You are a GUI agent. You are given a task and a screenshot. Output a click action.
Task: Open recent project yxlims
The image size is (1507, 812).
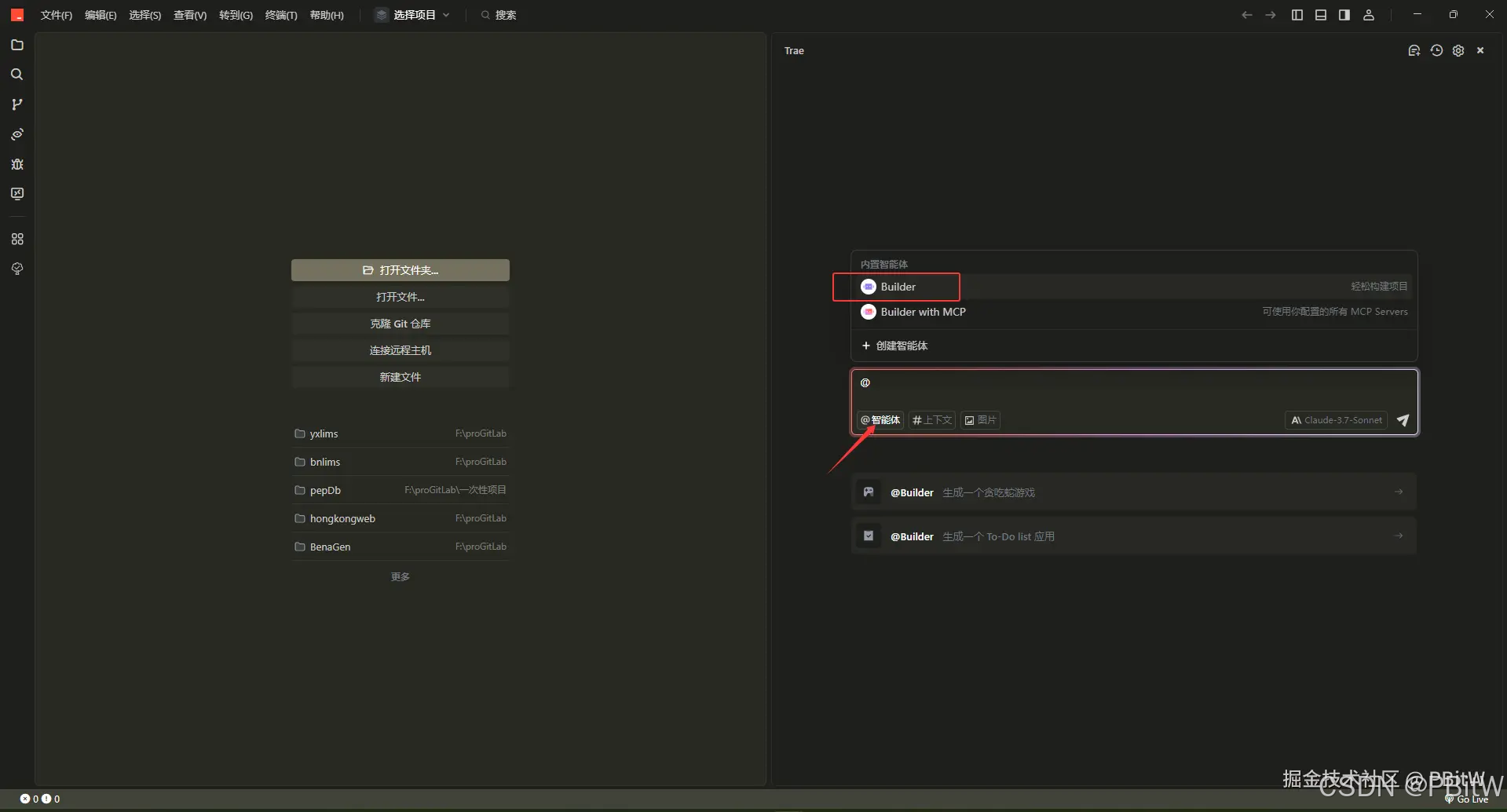tap(401, 433)
